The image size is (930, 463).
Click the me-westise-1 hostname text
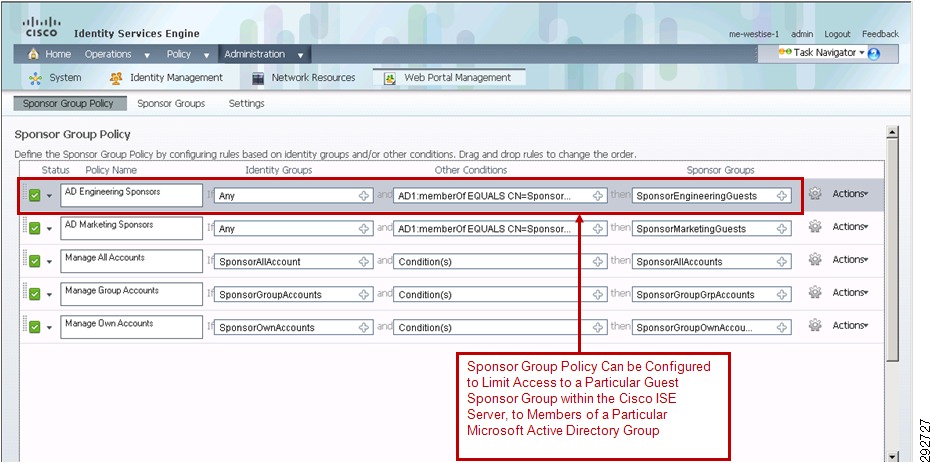coord(754,34)
